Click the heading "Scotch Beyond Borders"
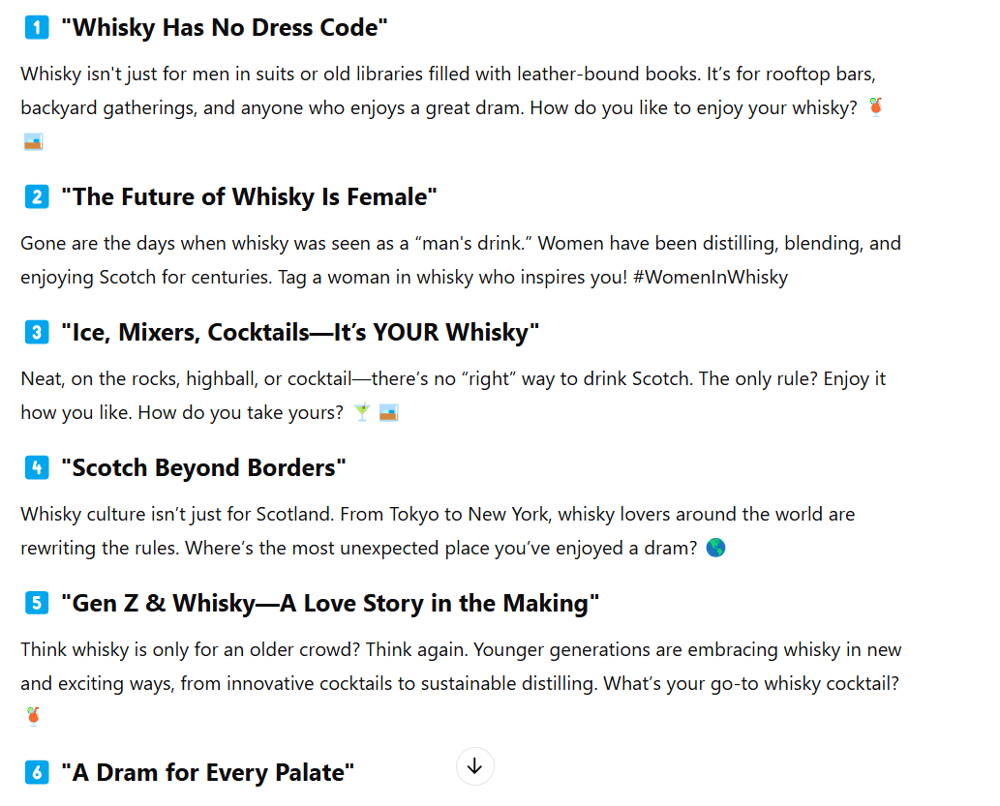 [203, 467]
